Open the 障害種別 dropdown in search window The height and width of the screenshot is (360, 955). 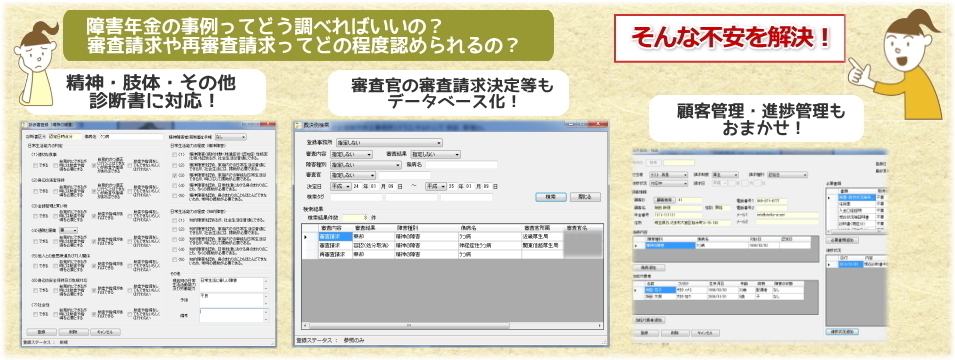[365, 164]
